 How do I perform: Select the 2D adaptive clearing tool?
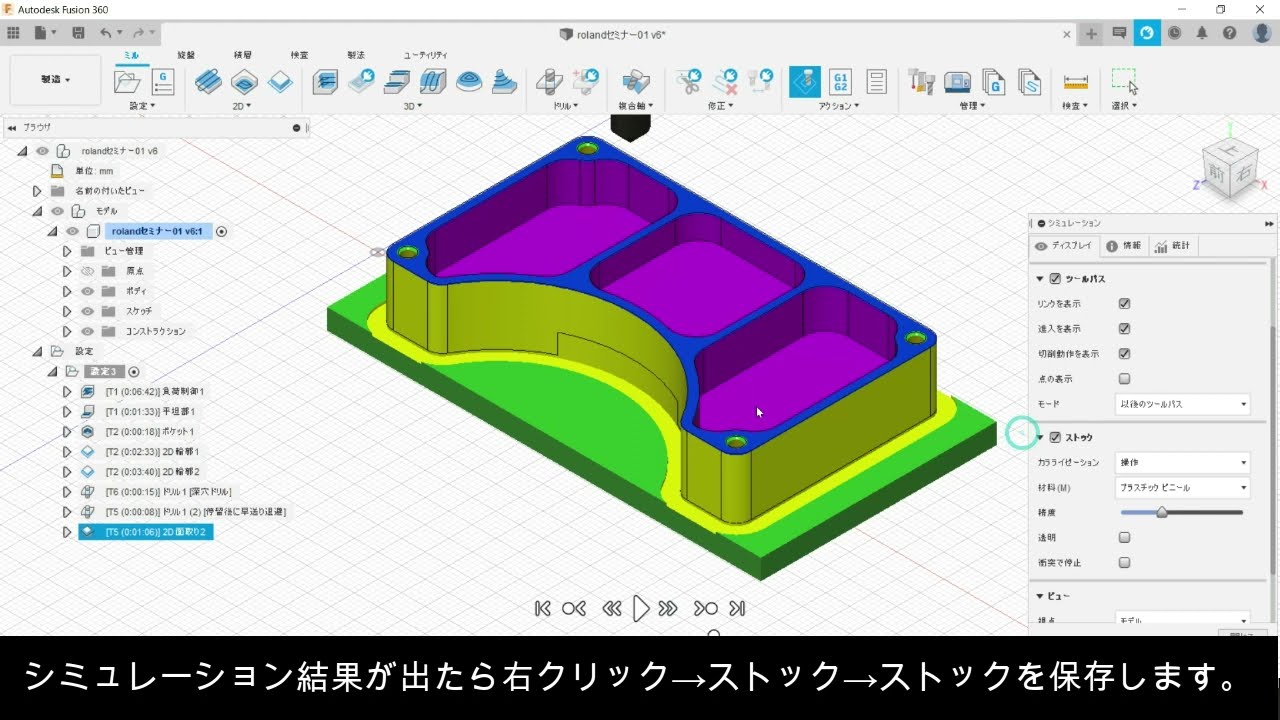tap(208, 82)
